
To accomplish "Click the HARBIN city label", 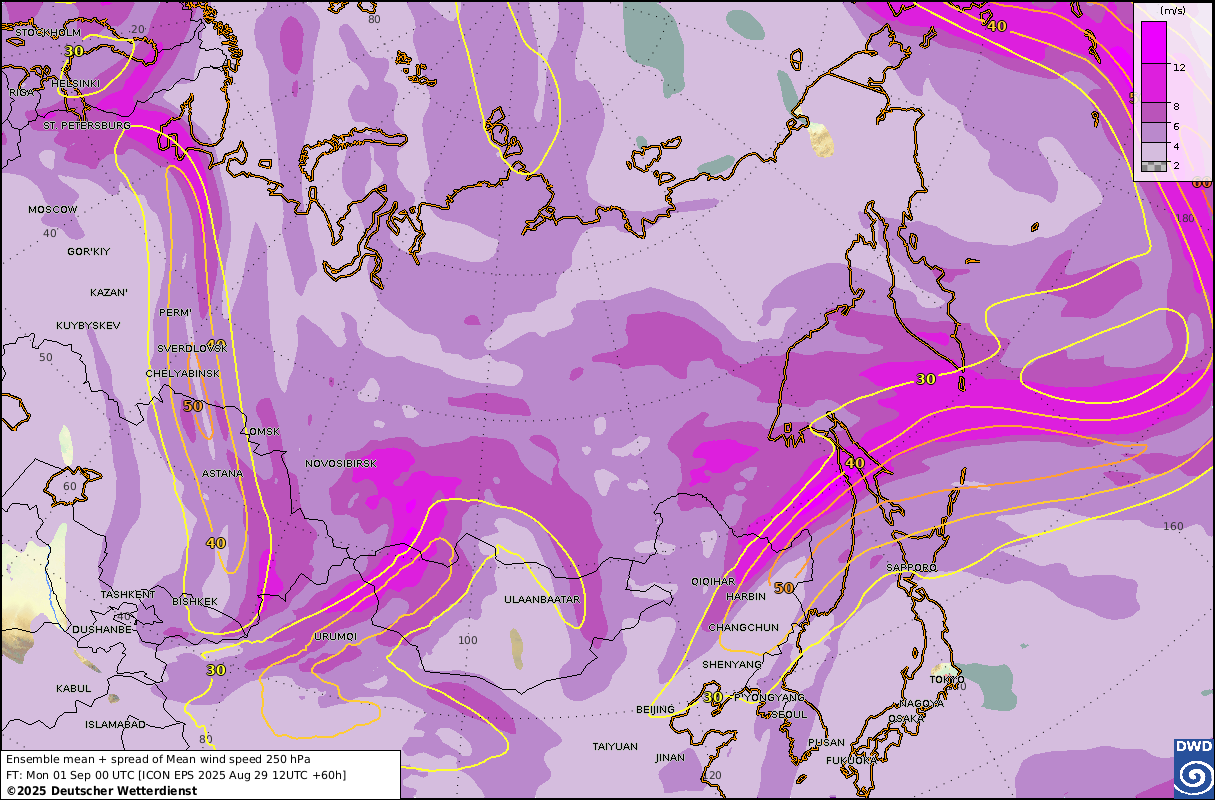I will [746, 596].
